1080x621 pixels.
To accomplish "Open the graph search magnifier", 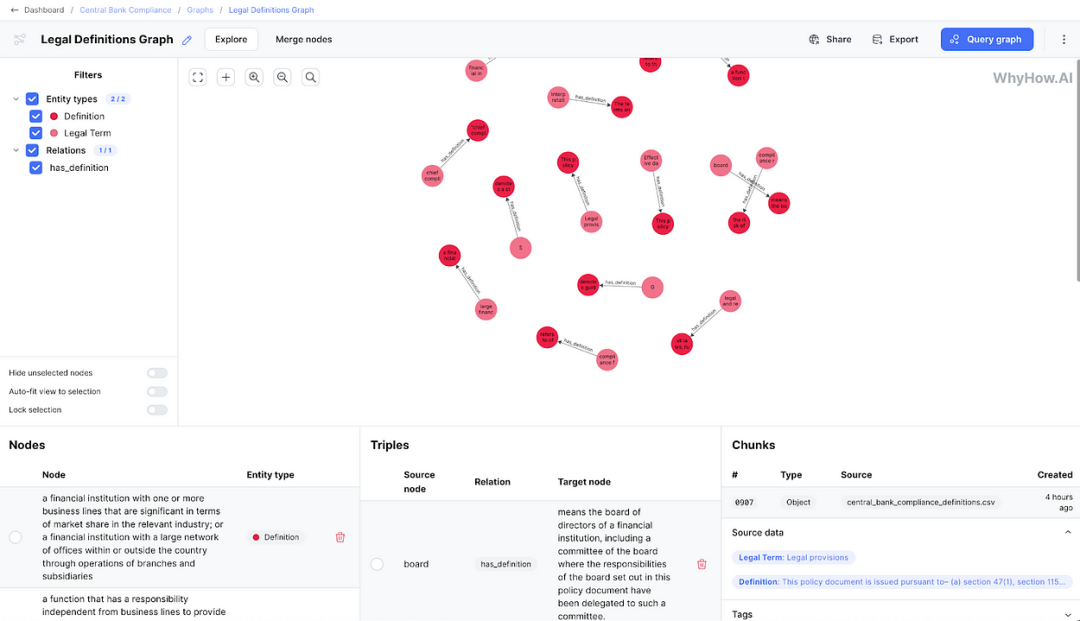I will 311,77.
